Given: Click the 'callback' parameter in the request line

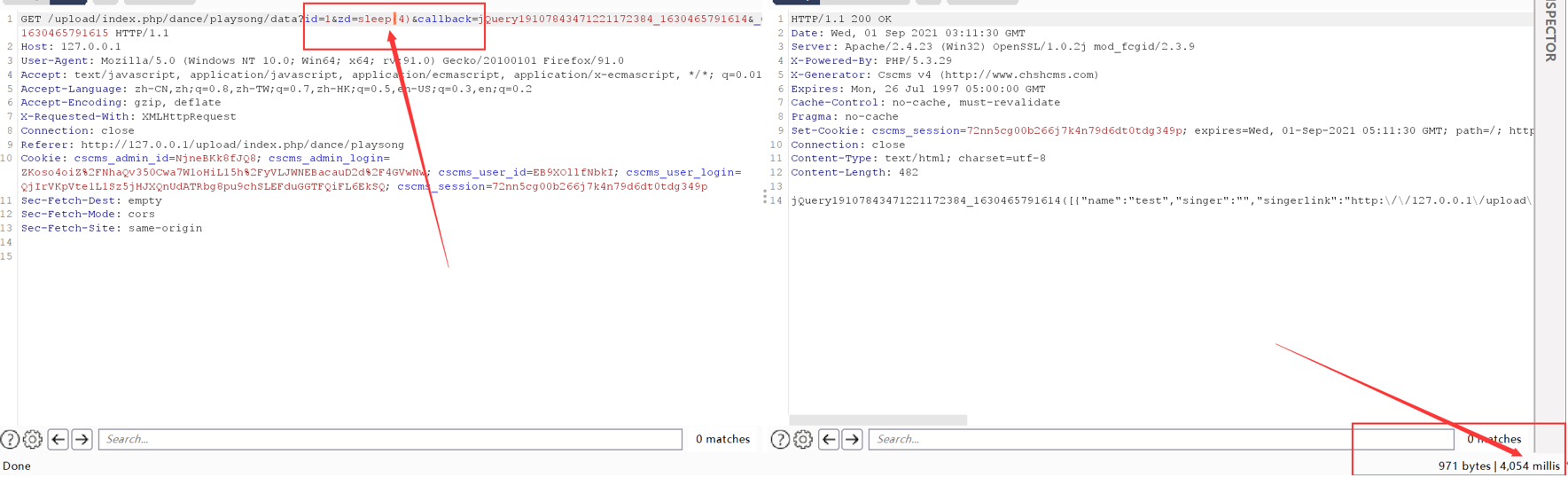Looking at the screenshot, I should pyautogui.click(x=445, y=19).
